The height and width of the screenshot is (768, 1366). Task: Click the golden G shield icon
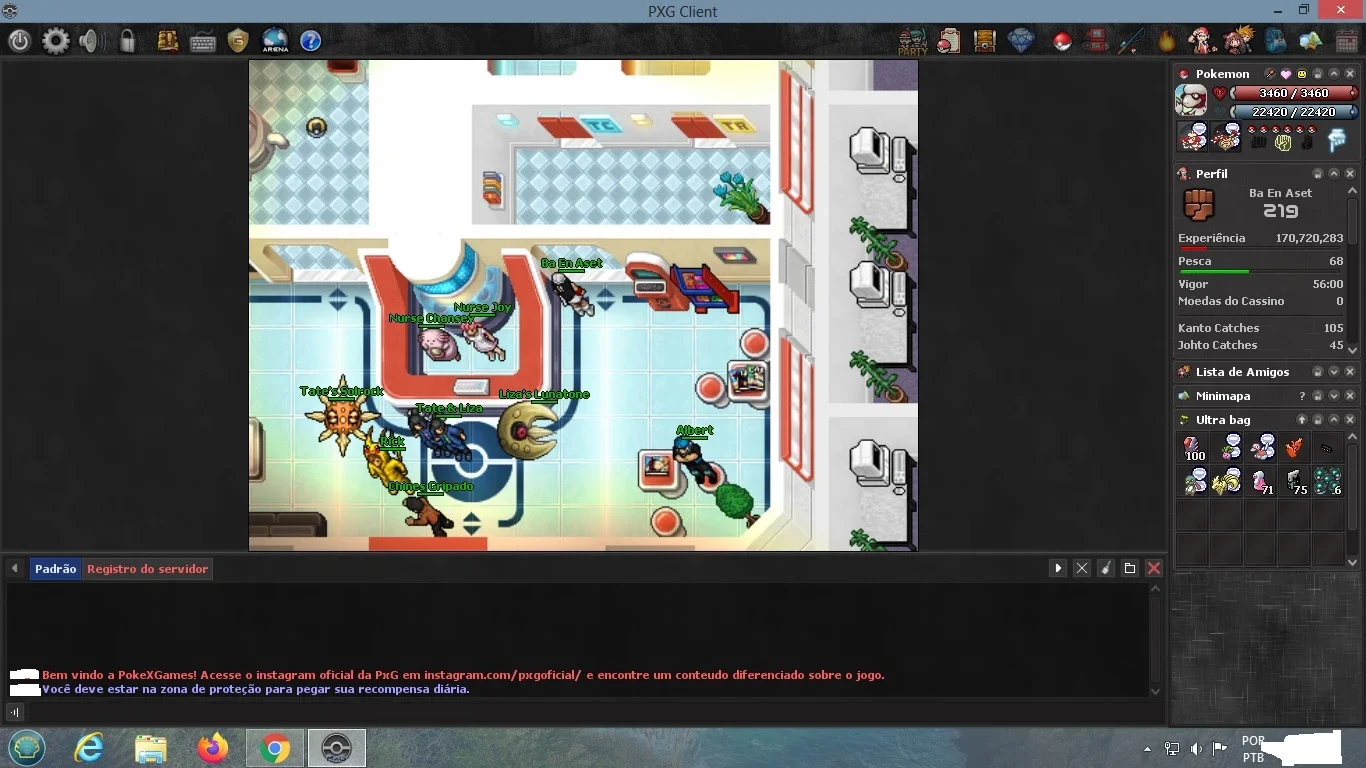(238, 41)
